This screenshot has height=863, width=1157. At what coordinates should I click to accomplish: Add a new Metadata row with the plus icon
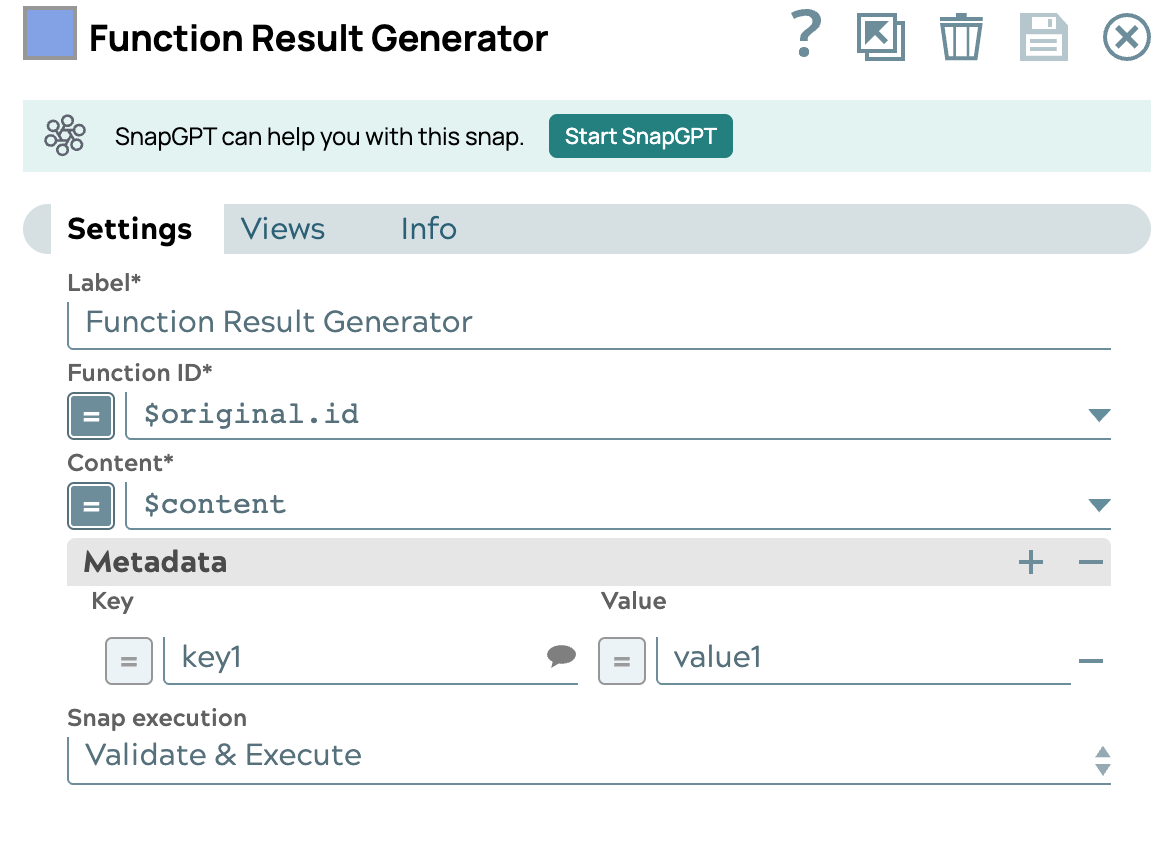coord(1030,562)
